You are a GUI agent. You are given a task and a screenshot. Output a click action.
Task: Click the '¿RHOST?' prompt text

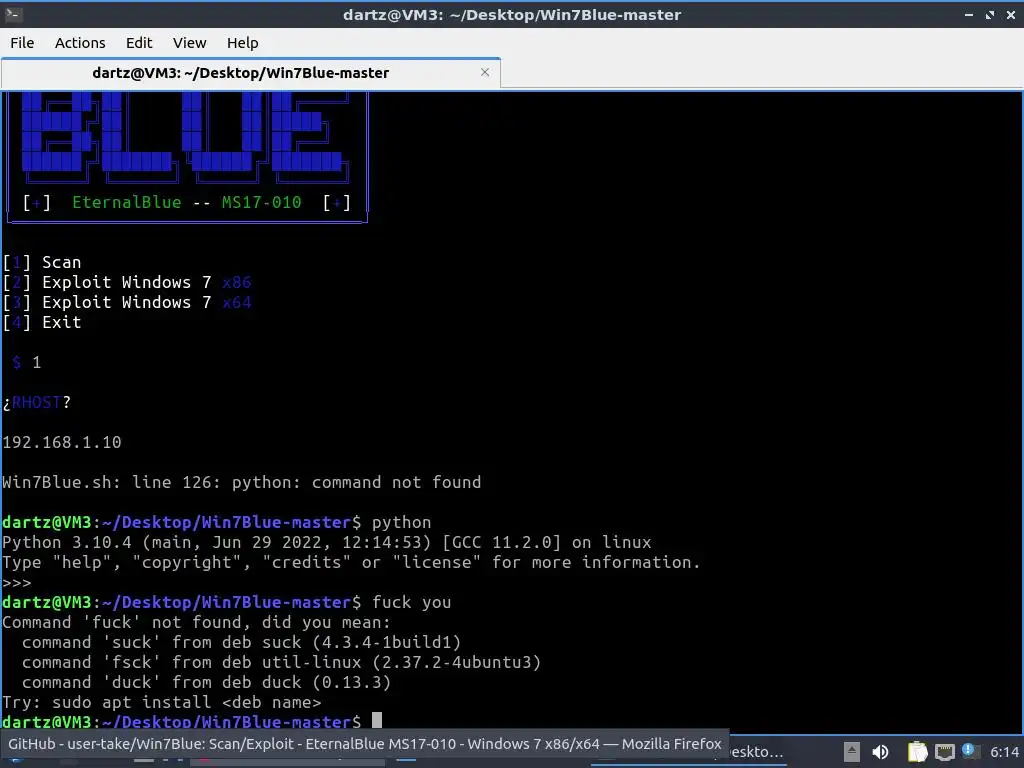37,402
